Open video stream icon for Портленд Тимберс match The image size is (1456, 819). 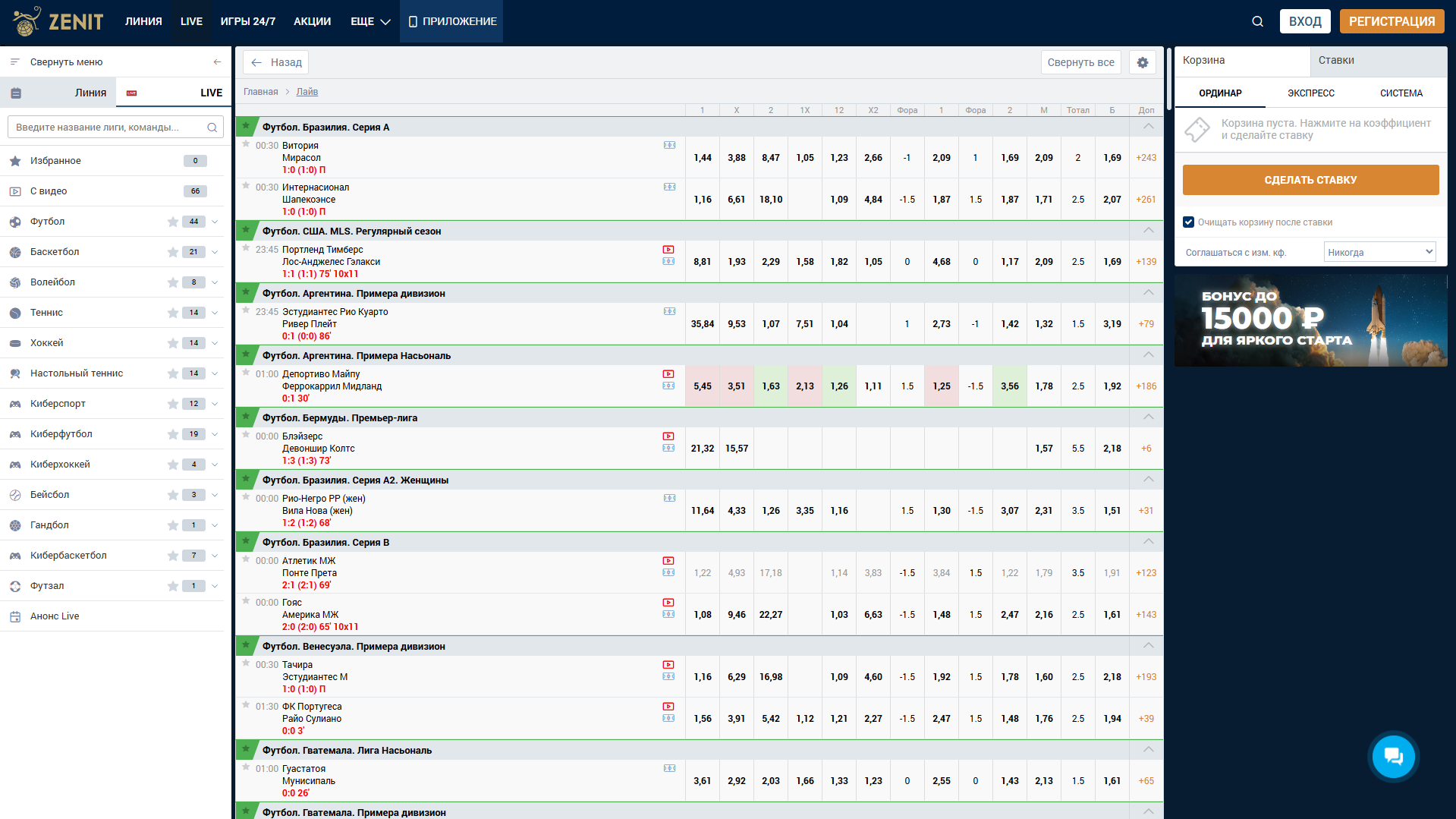pos(668,250)
